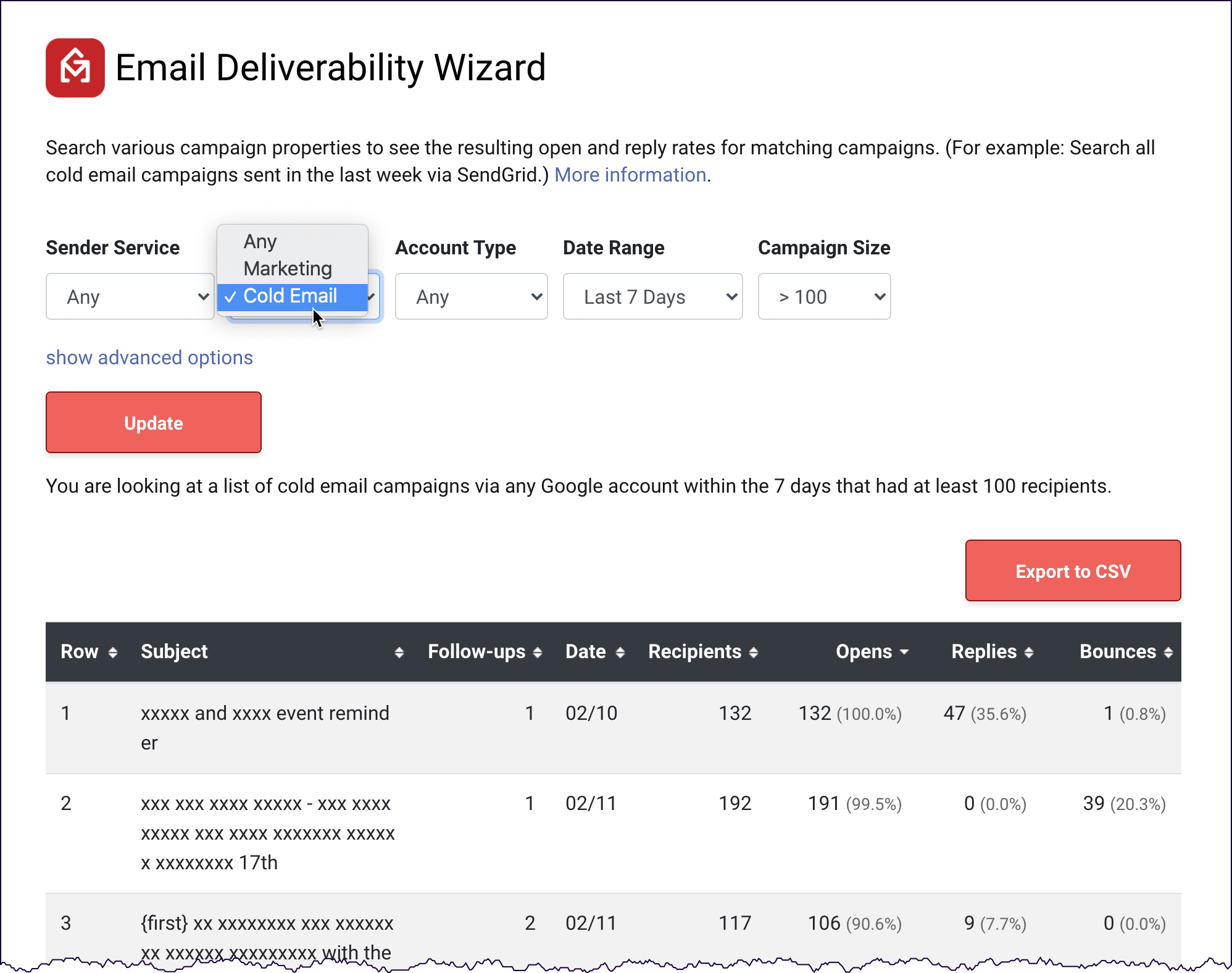Open the Account Type dropdown
Screen dimensions: 1232x973
(x=472, y=296)
